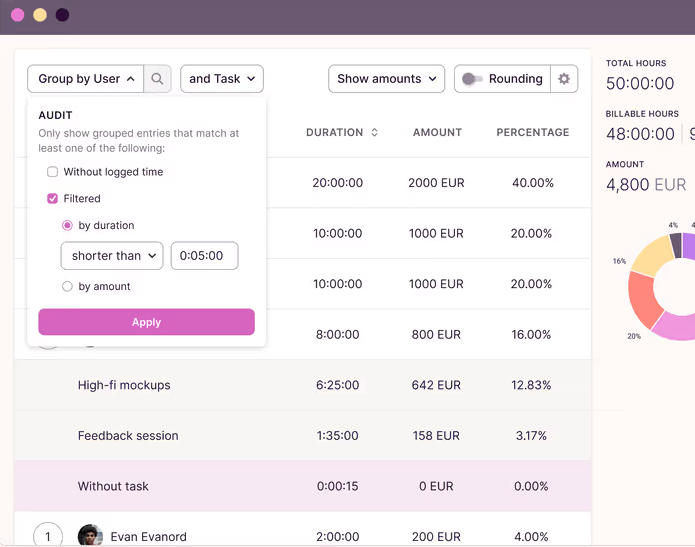This screenshot has width=695, height=547.
Task: Collapse the Group by User dropdown
Action: (x=86, y=79)
